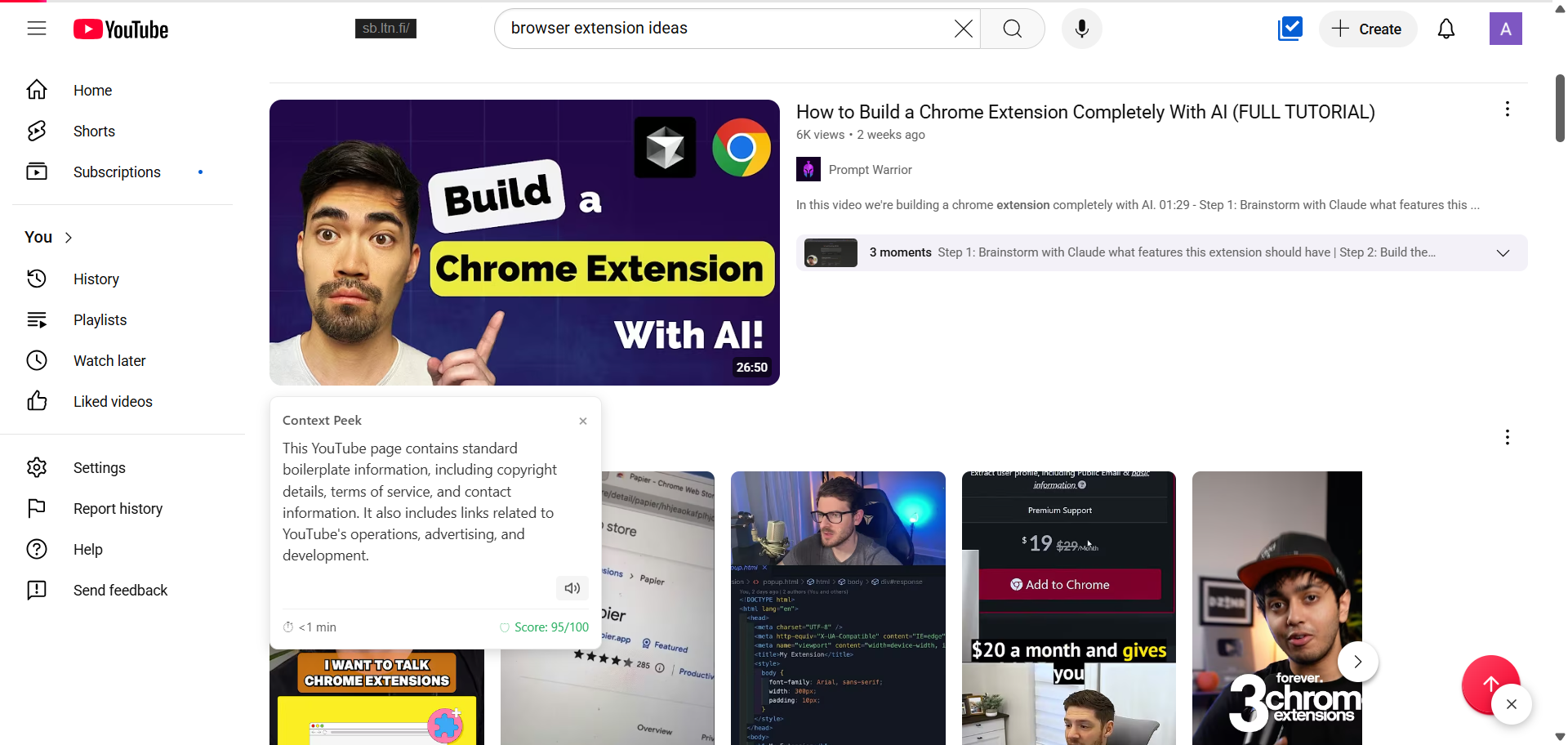Open Watch later list
The width and height of the screenshot is (1568, 745).
click(x=122, y=360)
